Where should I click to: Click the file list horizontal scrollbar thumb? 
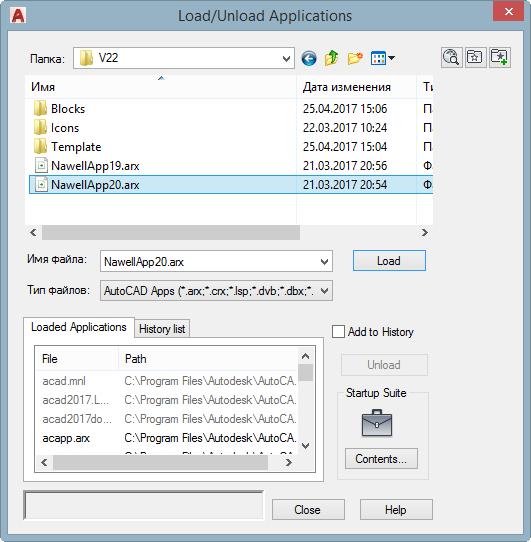click(x=171, y=233)
